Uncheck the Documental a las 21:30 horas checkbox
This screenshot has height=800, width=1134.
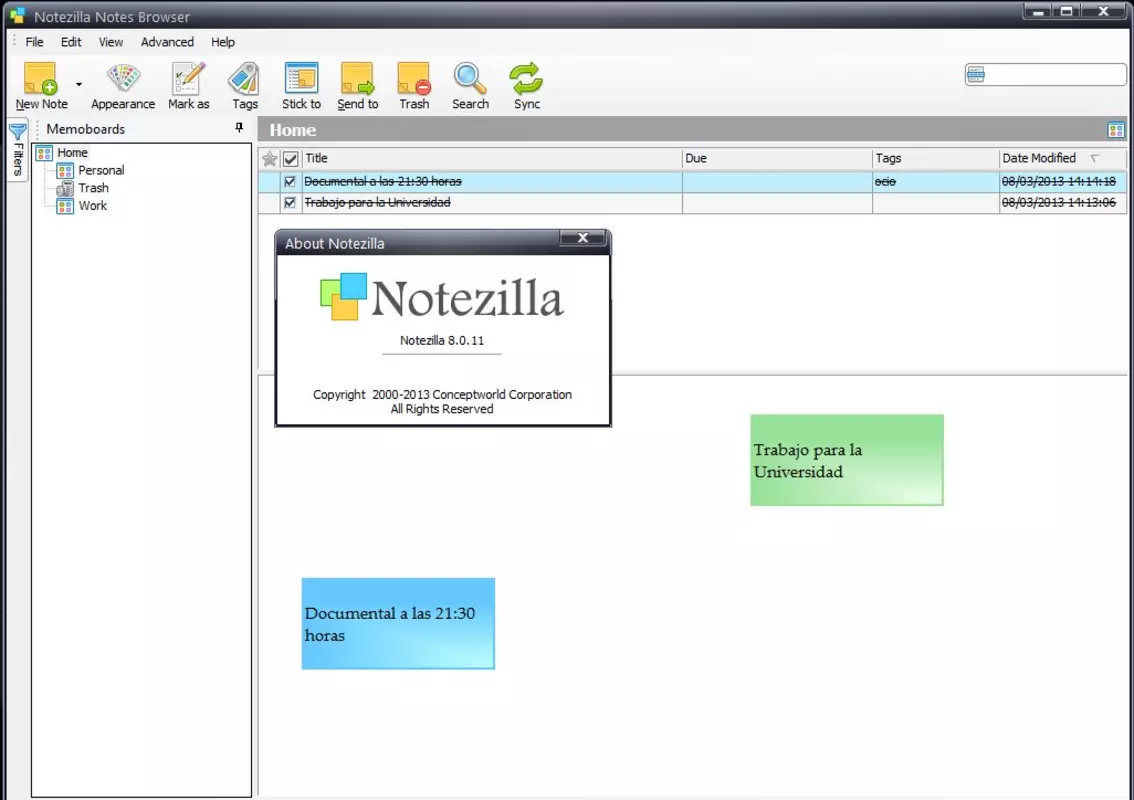[290, 182]
